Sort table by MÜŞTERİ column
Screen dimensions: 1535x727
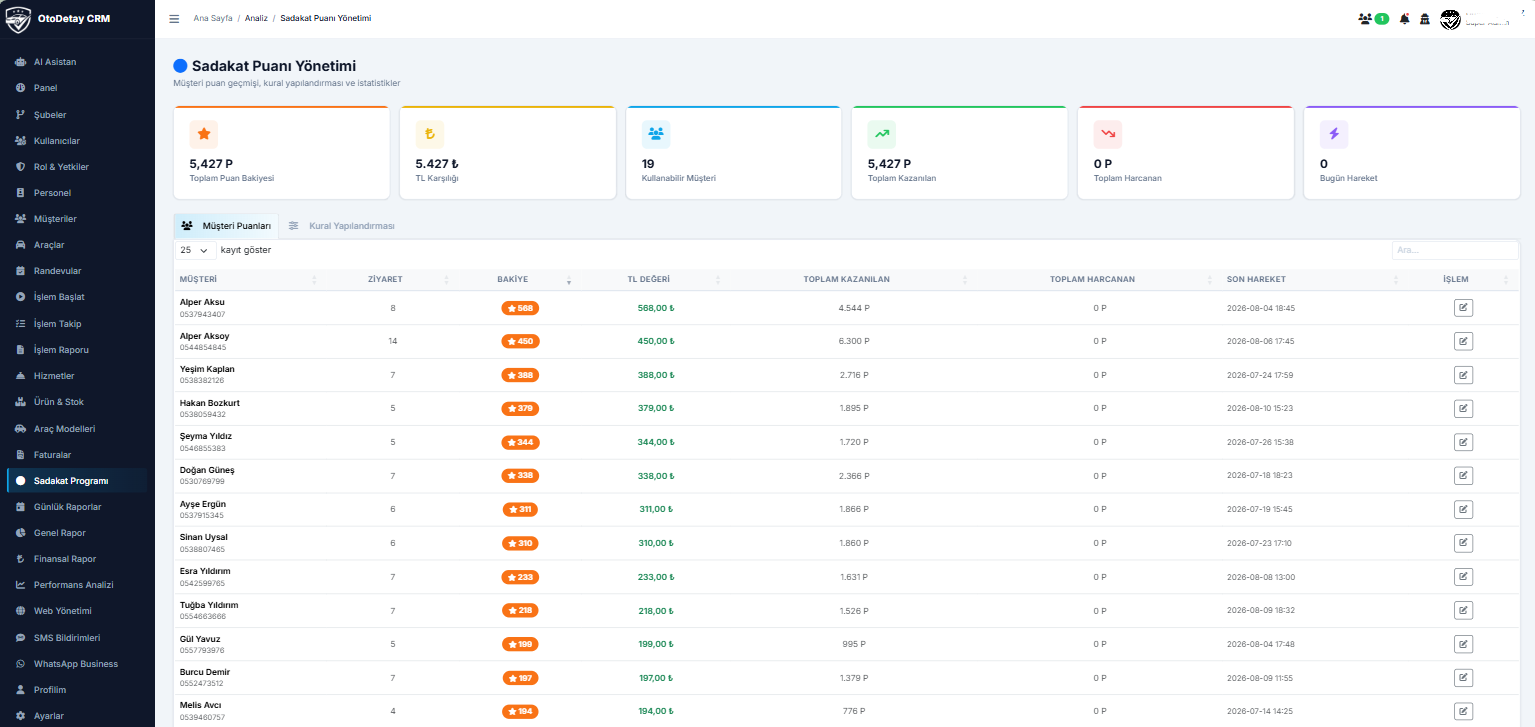[247, 279]
